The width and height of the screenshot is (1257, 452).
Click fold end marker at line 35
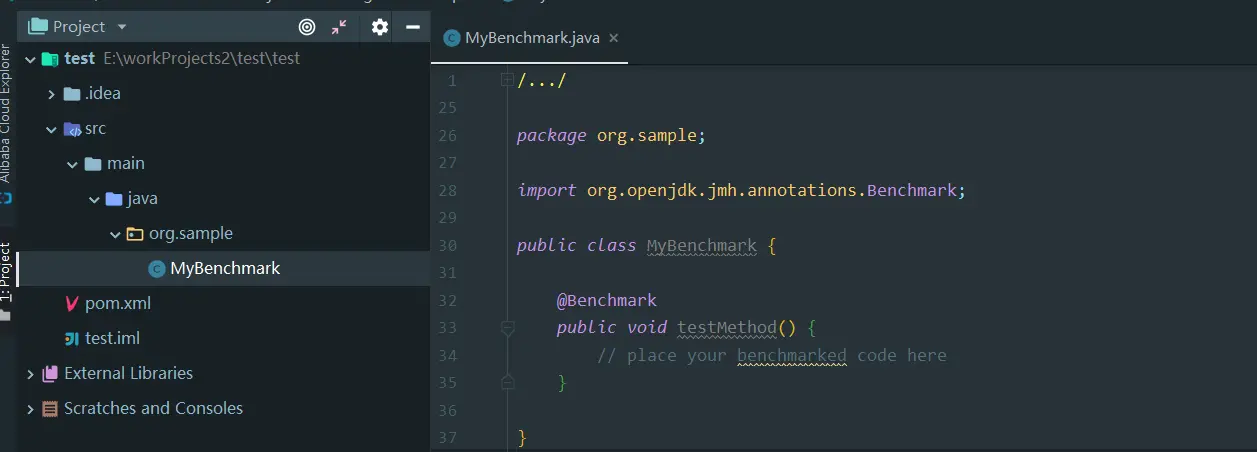[507, 382]
